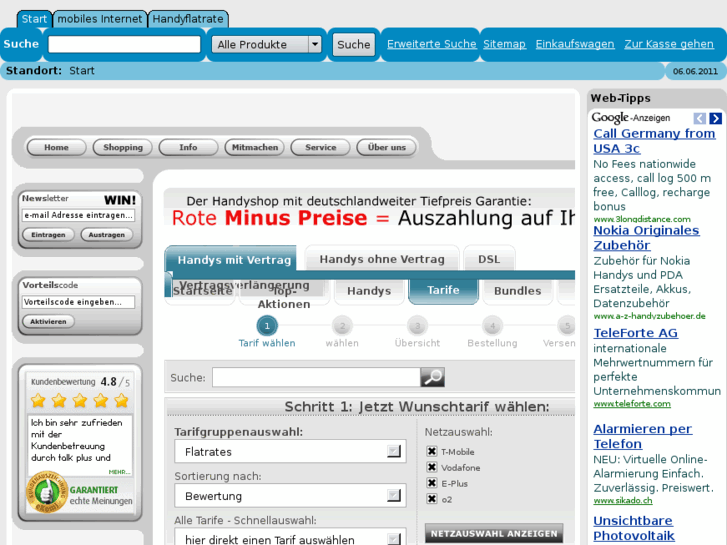Viewport: 727px width, 545px height.
Task: Open the Zur Kasse gehen link
Action: [669, 44]
